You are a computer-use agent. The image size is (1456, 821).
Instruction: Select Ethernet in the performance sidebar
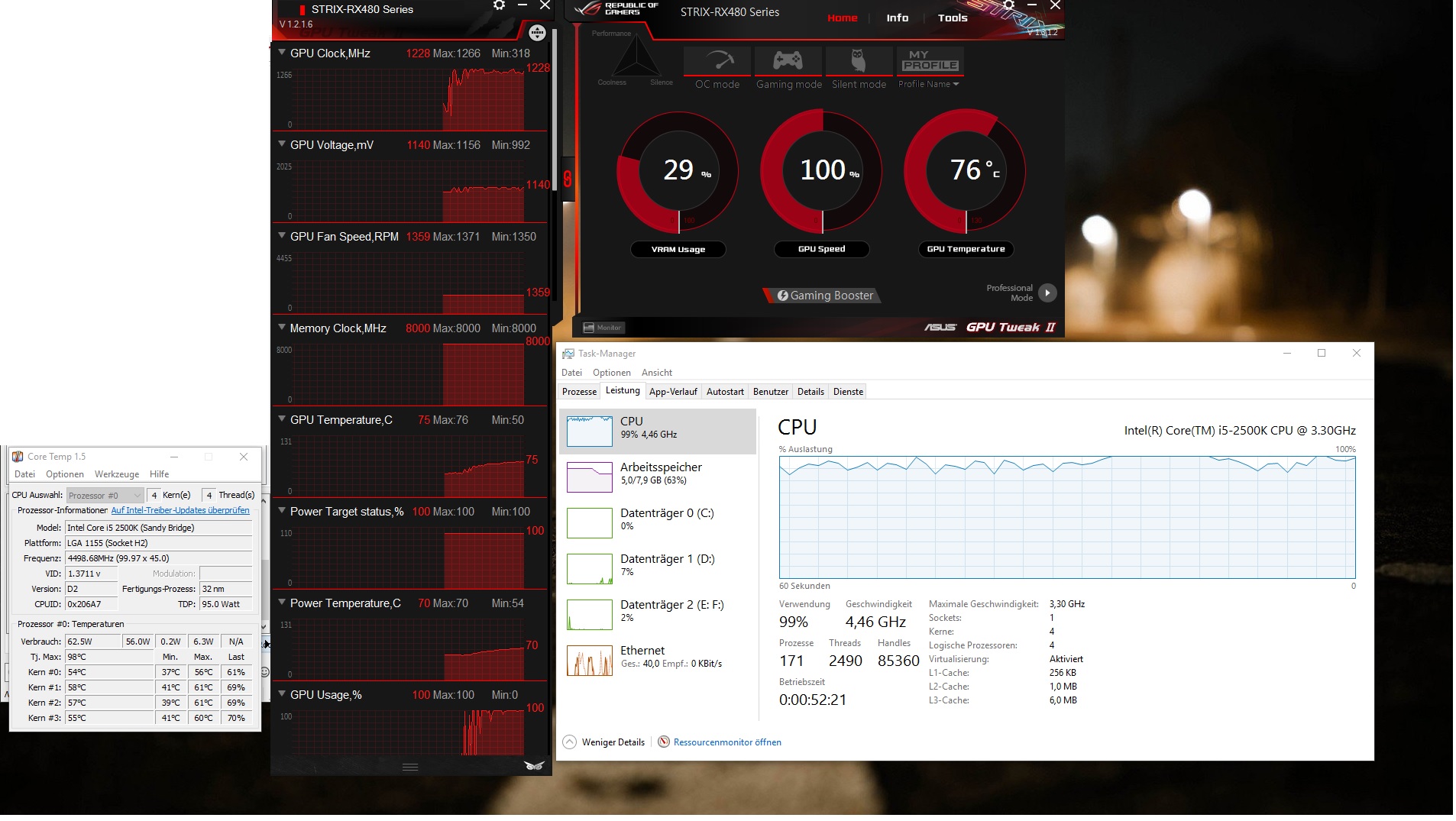point(658,661)
